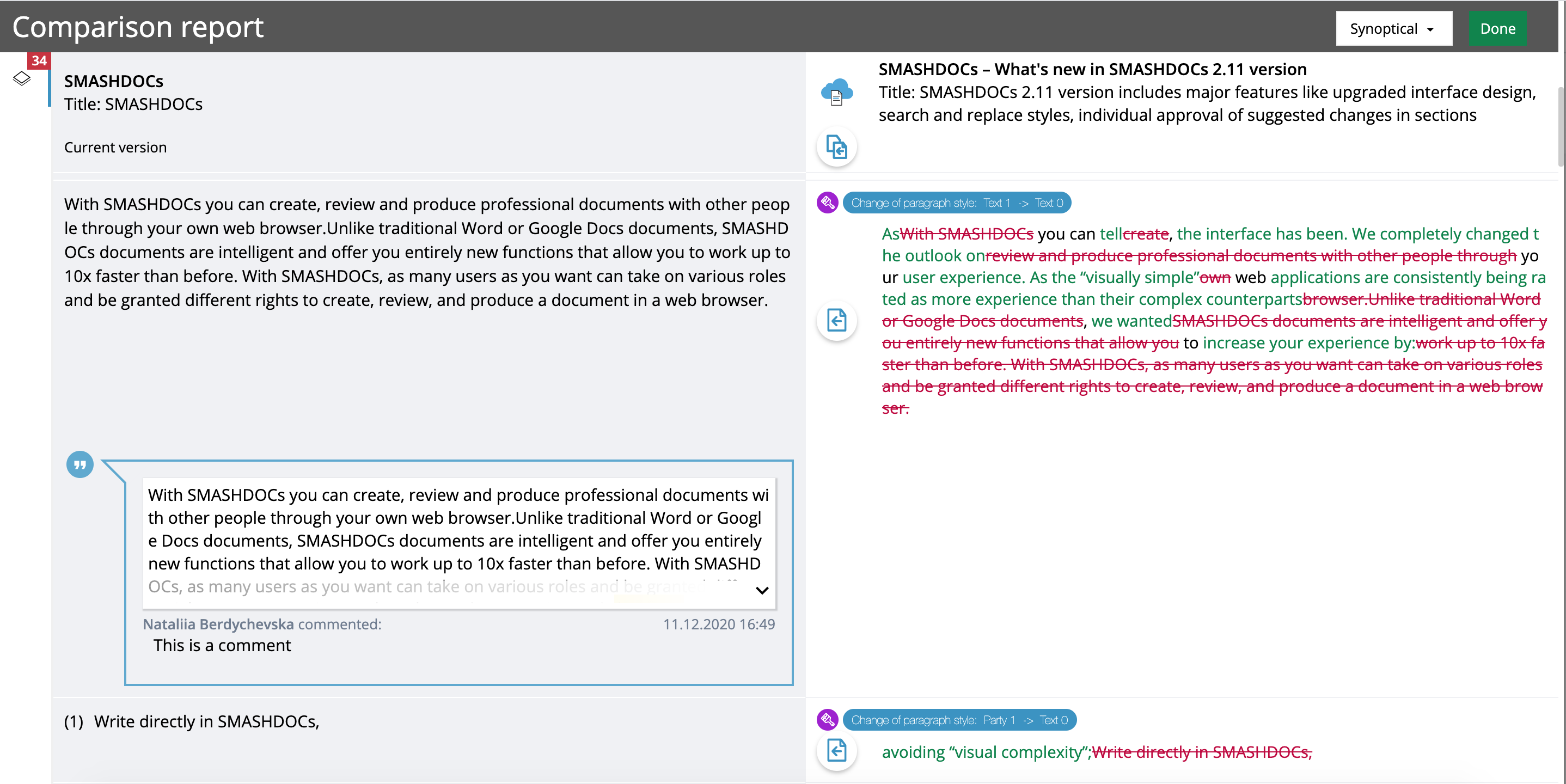Image resolution: width=1566 pixels, height=784 pixels.
Task: Click the vertical scrollbar on right edge
Action: tap(1561, 126)
